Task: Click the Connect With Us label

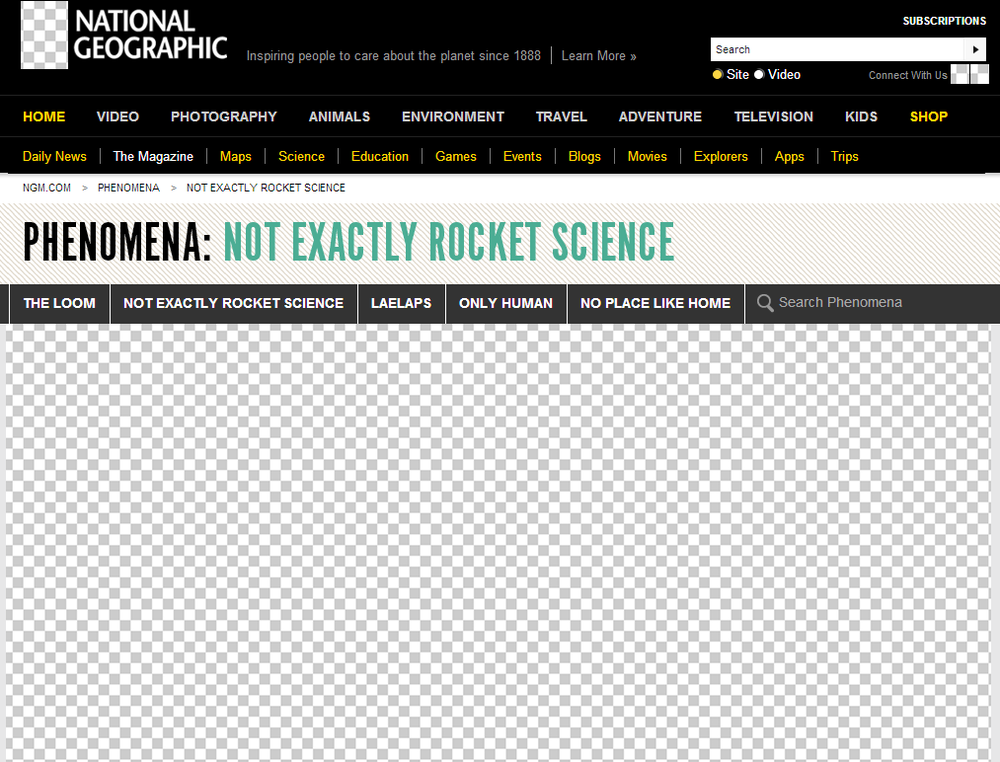Action: [908, 75]
